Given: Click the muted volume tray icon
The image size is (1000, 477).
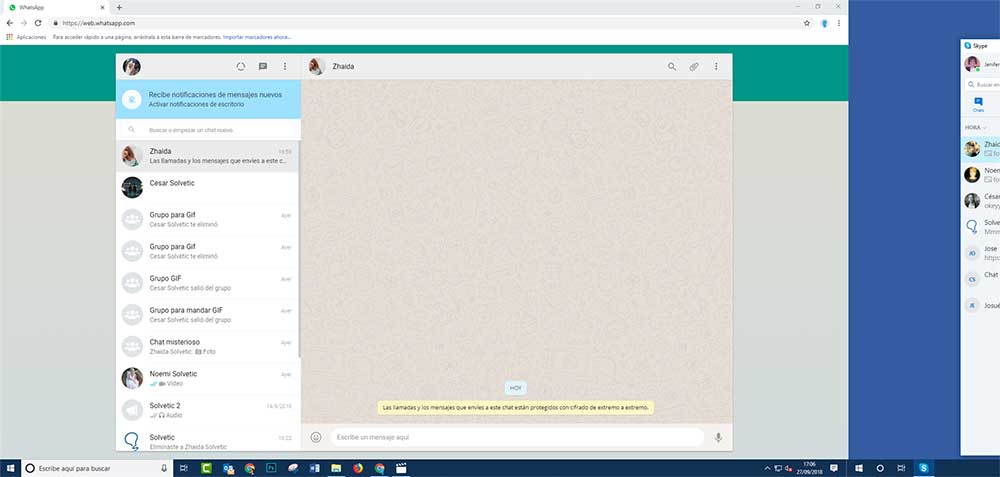Looking at the screenshot, I should [788, 468].
